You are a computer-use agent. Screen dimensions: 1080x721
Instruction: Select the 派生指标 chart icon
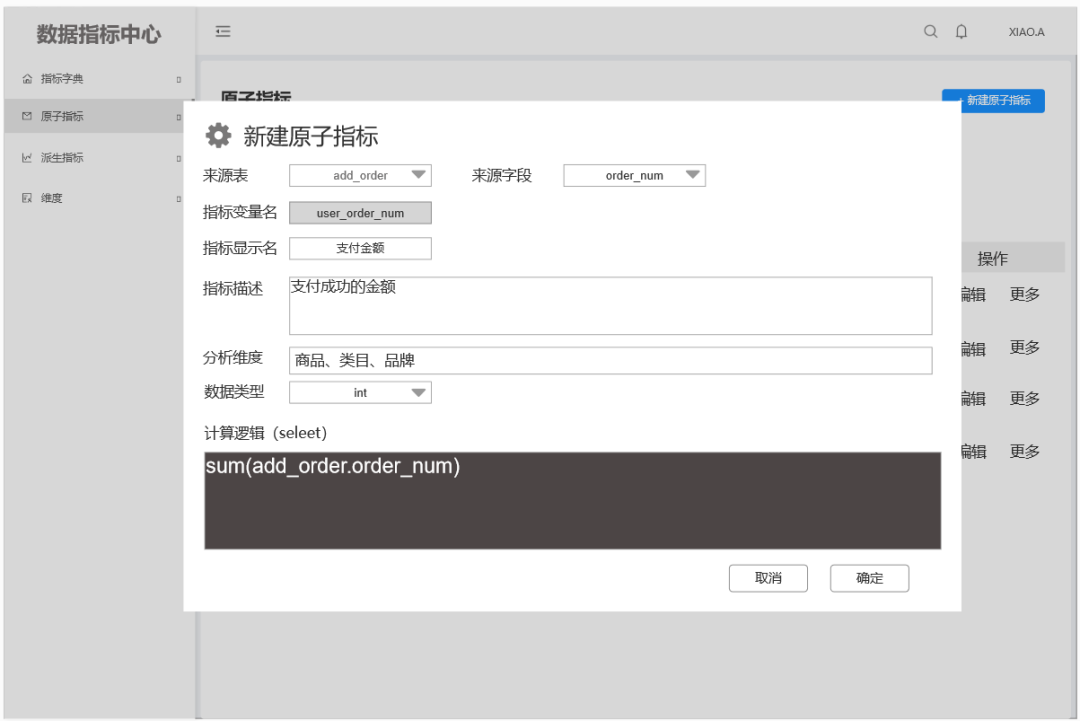tap(25, 157)
